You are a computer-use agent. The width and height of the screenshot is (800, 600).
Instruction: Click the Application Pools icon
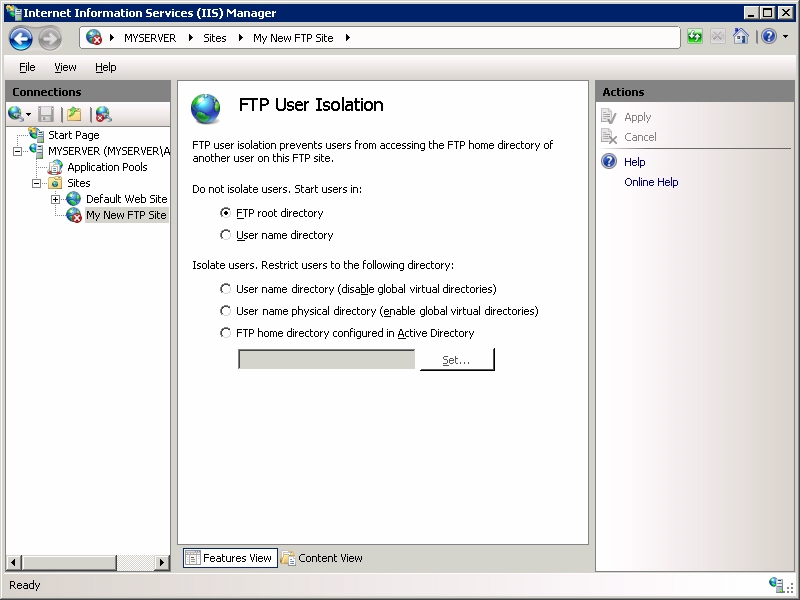coord(55,167)
